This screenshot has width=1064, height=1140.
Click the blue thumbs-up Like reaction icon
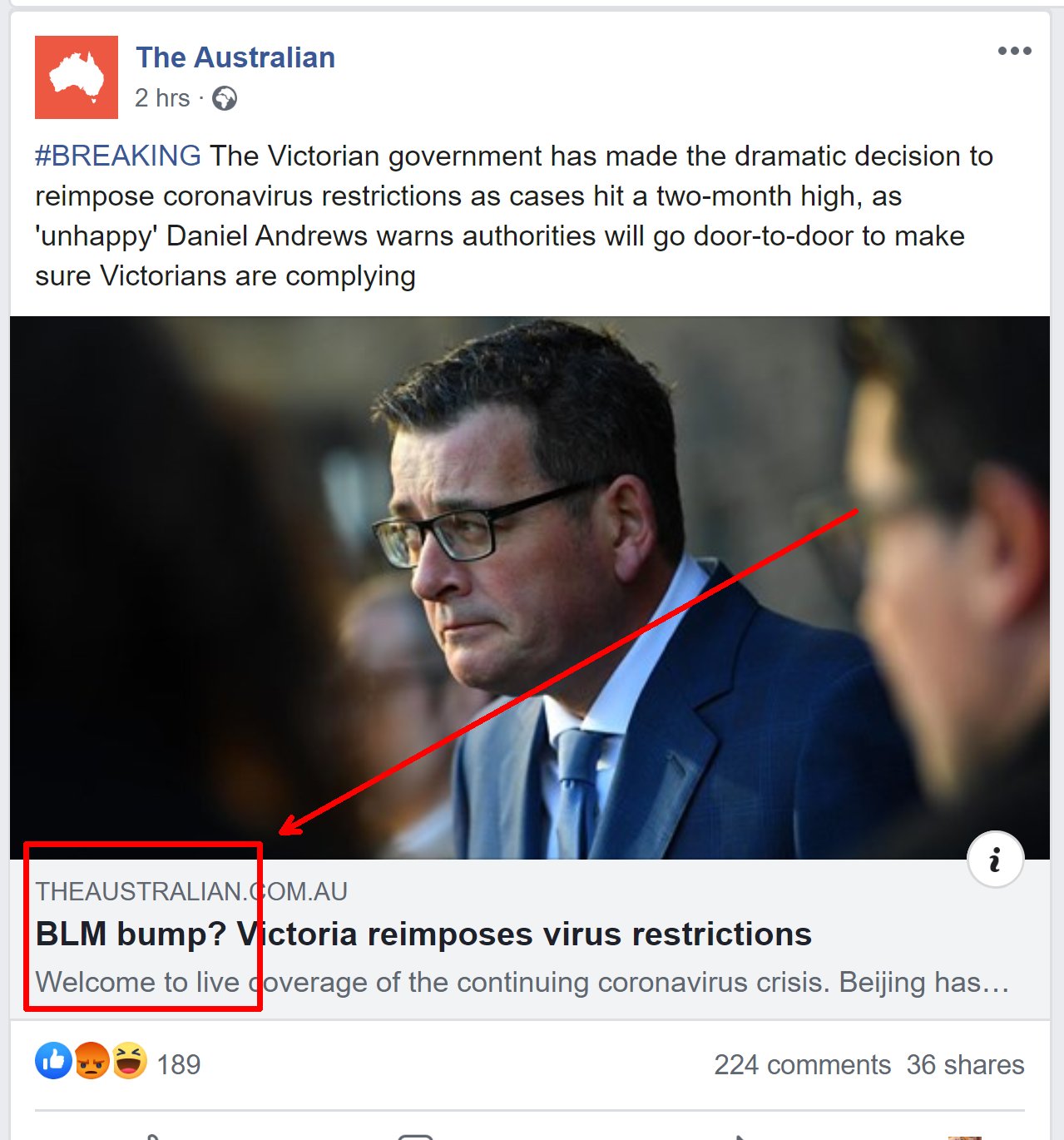[x=54, y=1061]
